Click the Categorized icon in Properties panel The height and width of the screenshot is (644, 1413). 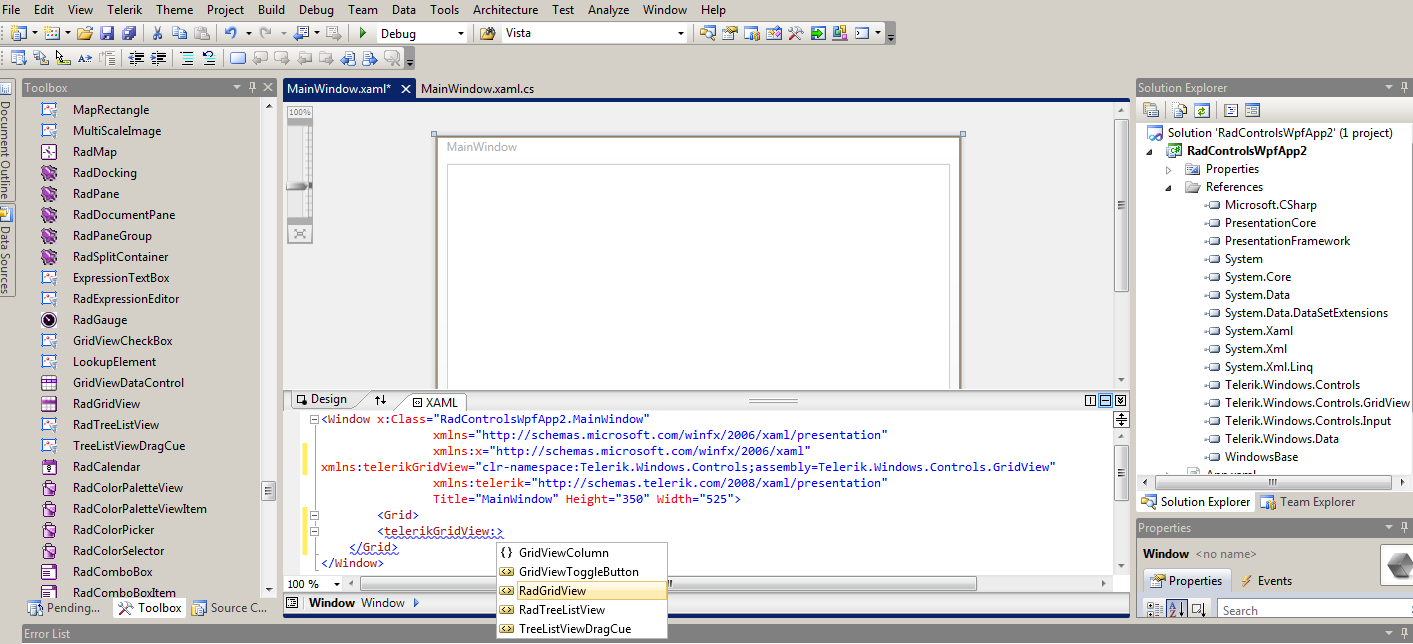coord(1153,609)
